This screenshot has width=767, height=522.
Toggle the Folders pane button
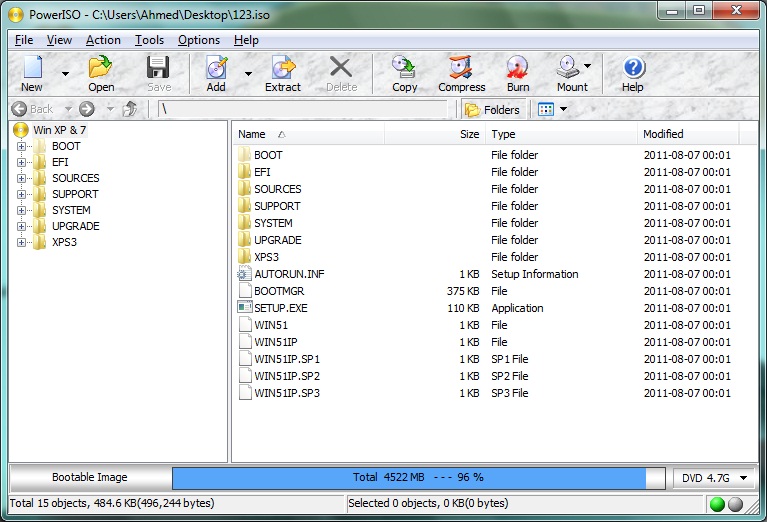pos(493,110)
